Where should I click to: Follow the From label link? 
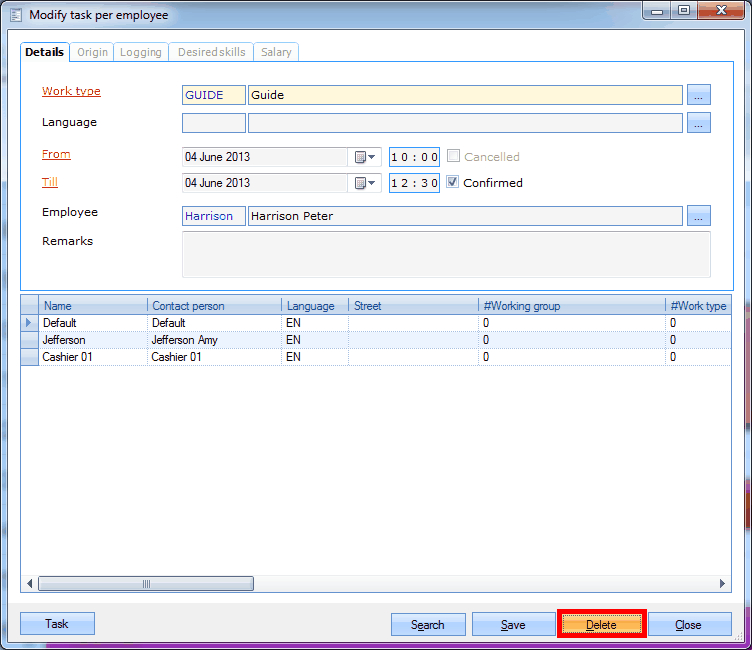point(56,154)
